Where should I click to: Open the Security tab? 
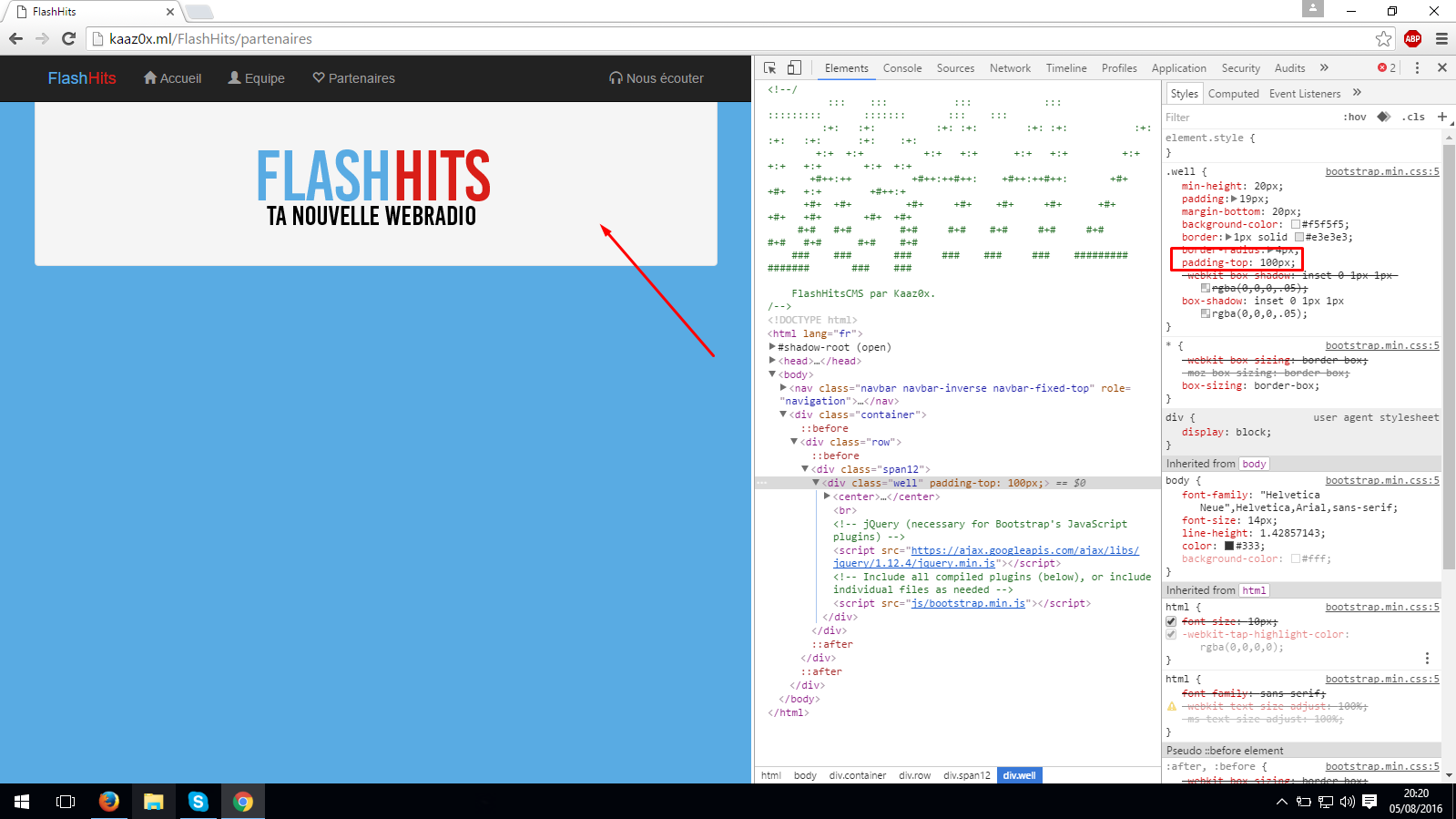coord(1240,68)
